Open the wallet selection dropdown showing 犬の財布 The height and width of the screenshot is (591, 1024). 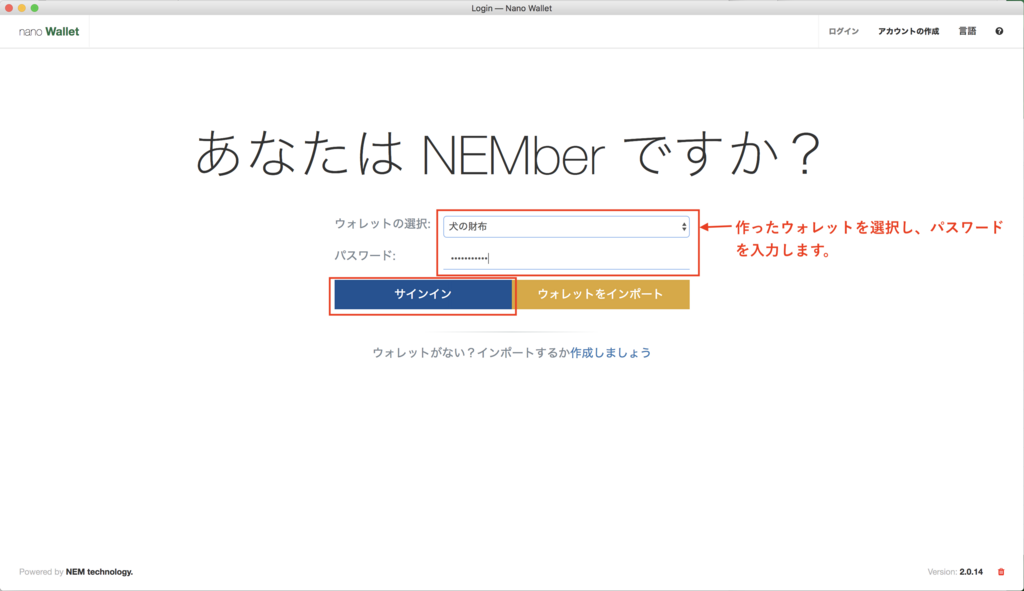(x=566, y=227)
